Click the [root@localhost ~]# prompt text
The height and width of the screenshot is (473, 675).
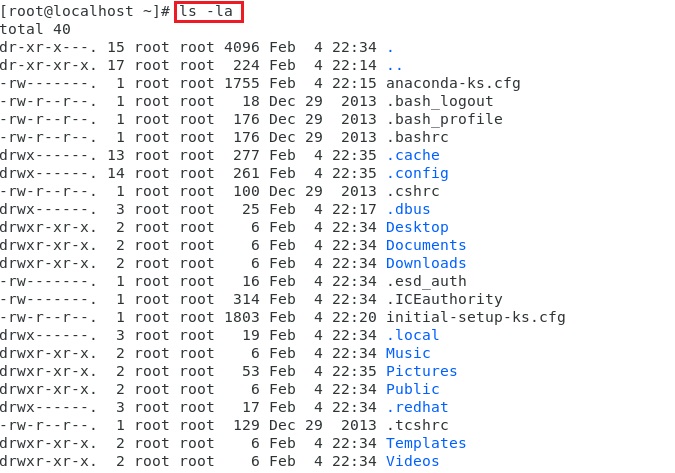tap(86, 12)
